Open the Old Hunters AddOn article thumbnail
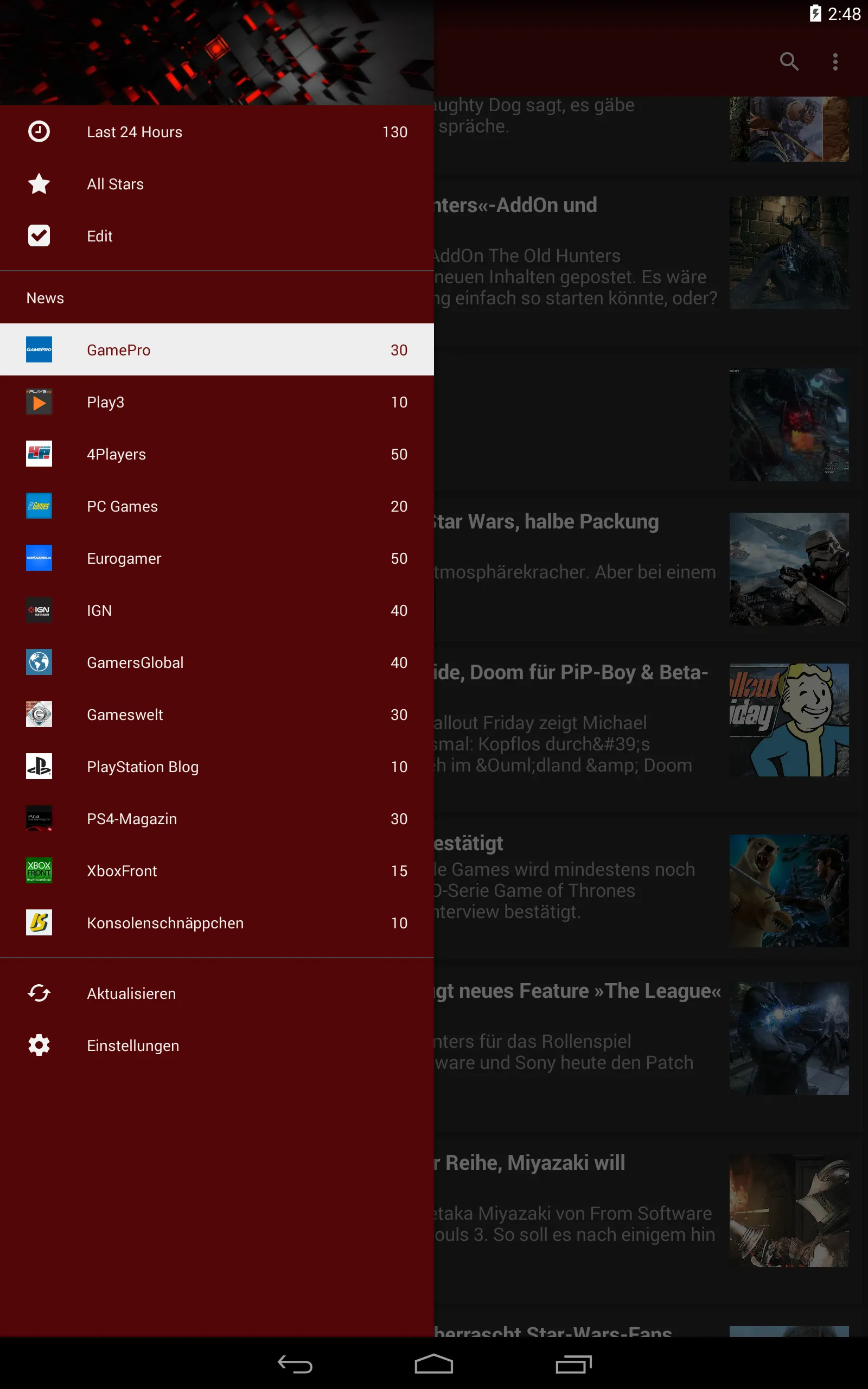Viewport: 868px width, 1389px height. 789,253
